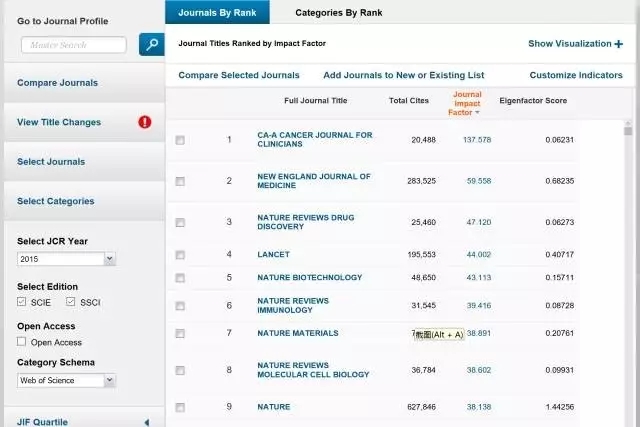640x427 pixels.
Task: Tick the checkbox for CA-A Cancer Journal row
Action: [x=180, y=140]
